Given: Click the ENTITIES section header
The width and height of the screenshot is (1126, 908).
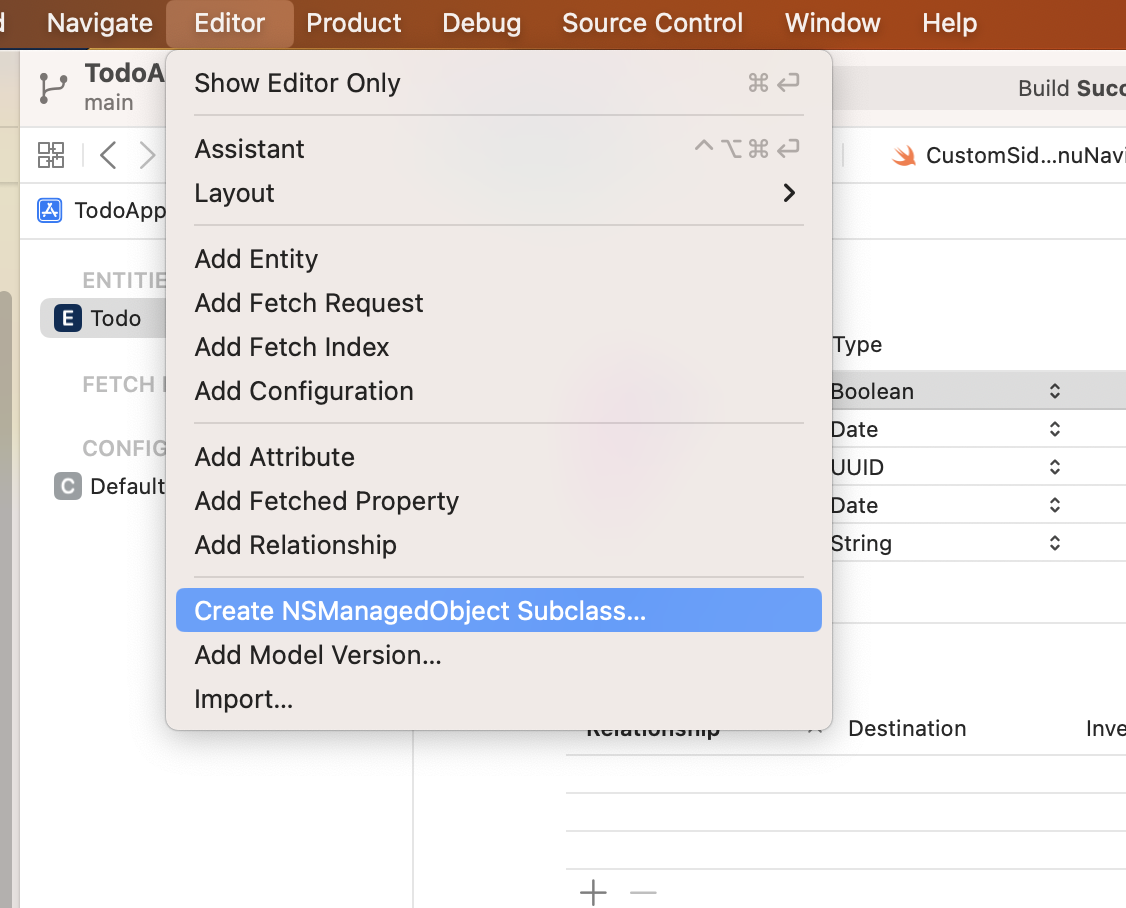Looking at the screenshot, I should 124,280.
